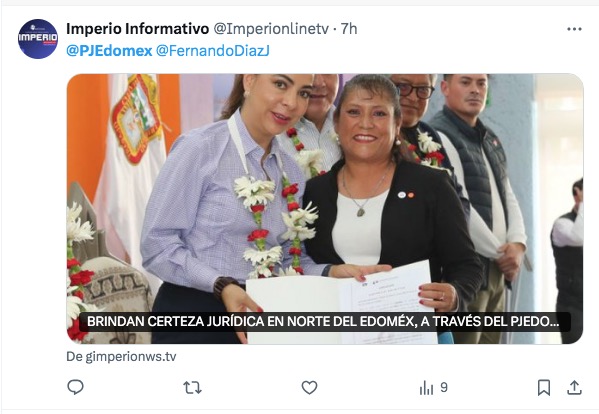Viewport: 599px width, 414px height.
Task: Visit the @Imperionlinetv handle
Action: coord(271,29)
